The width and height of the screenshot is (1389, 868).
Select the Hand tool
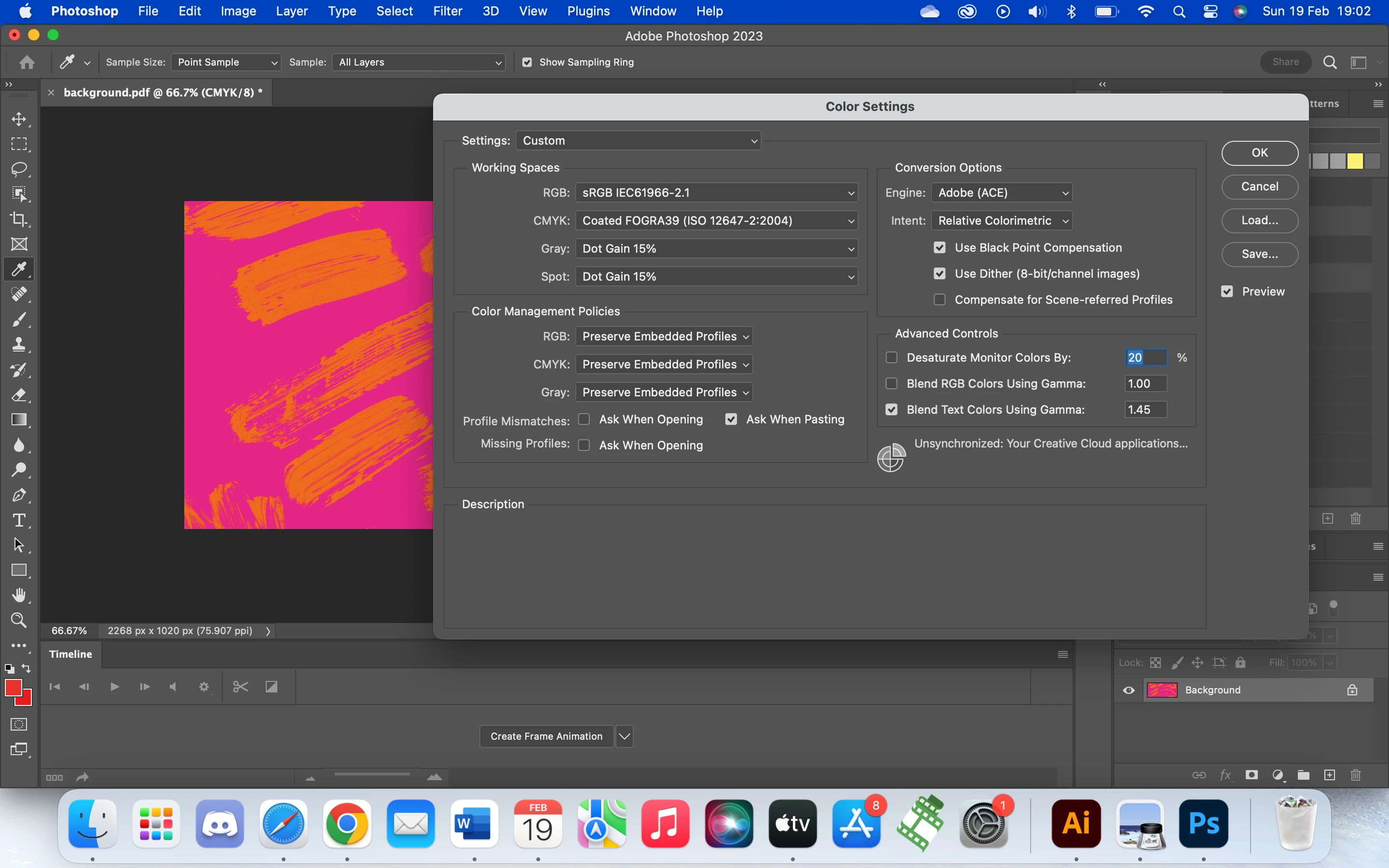click(19, 596)
